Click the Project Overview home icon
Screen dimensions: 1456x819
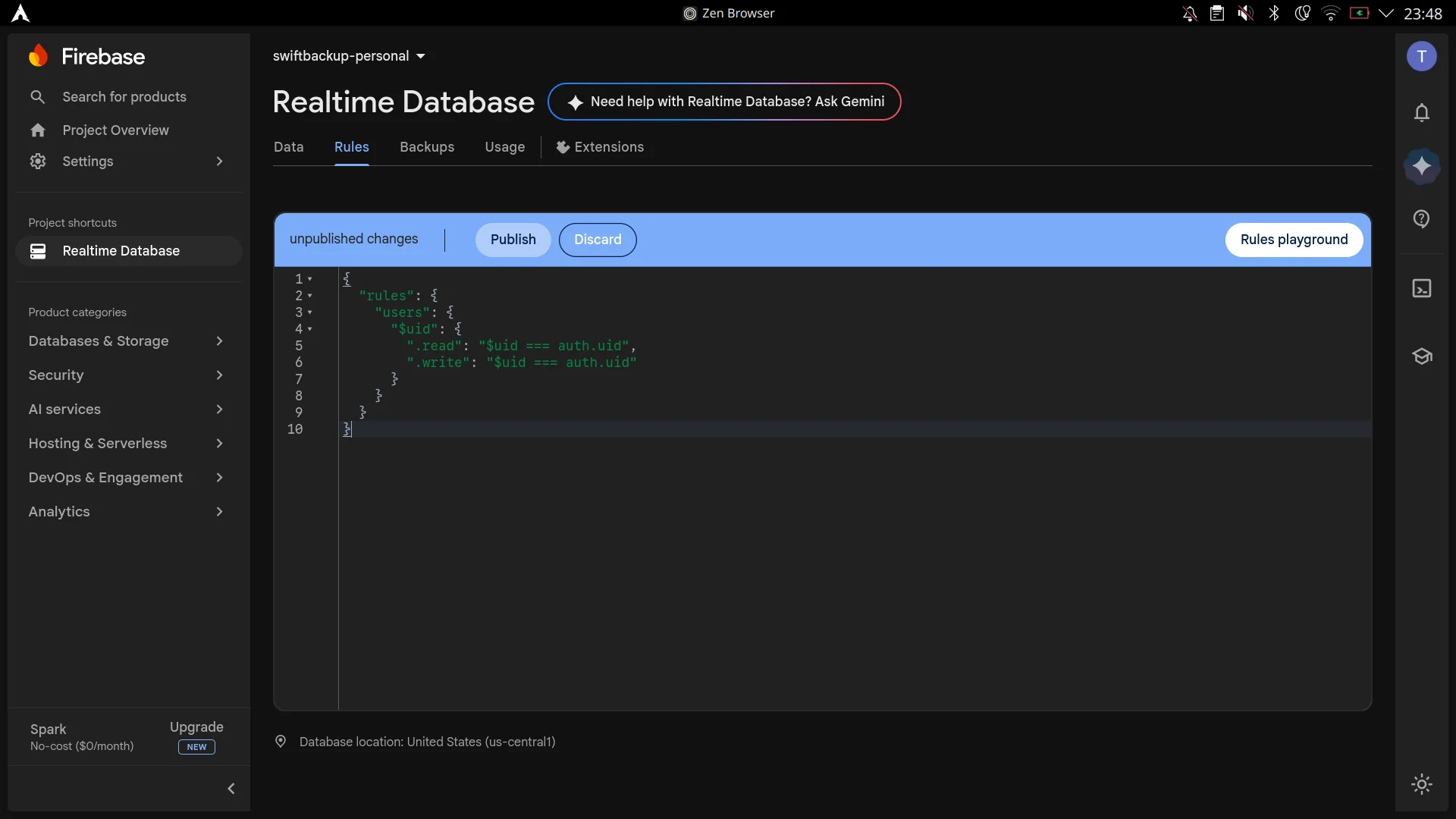click(x=38, y=130)
